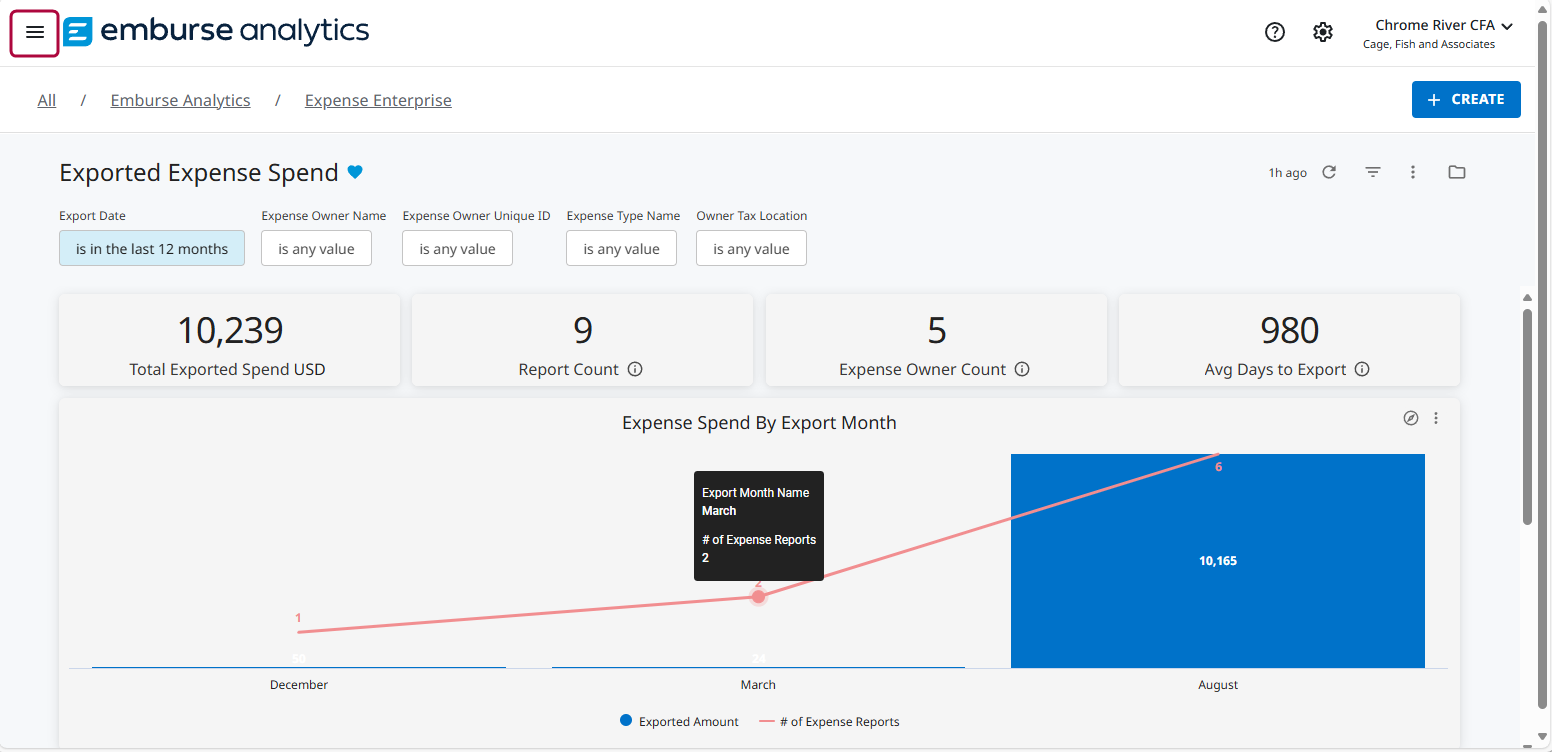Open the Expense Owner Name filter dropdown
Image resolution: width=1552 pixels, height=752 pixels.
point(316,247)
